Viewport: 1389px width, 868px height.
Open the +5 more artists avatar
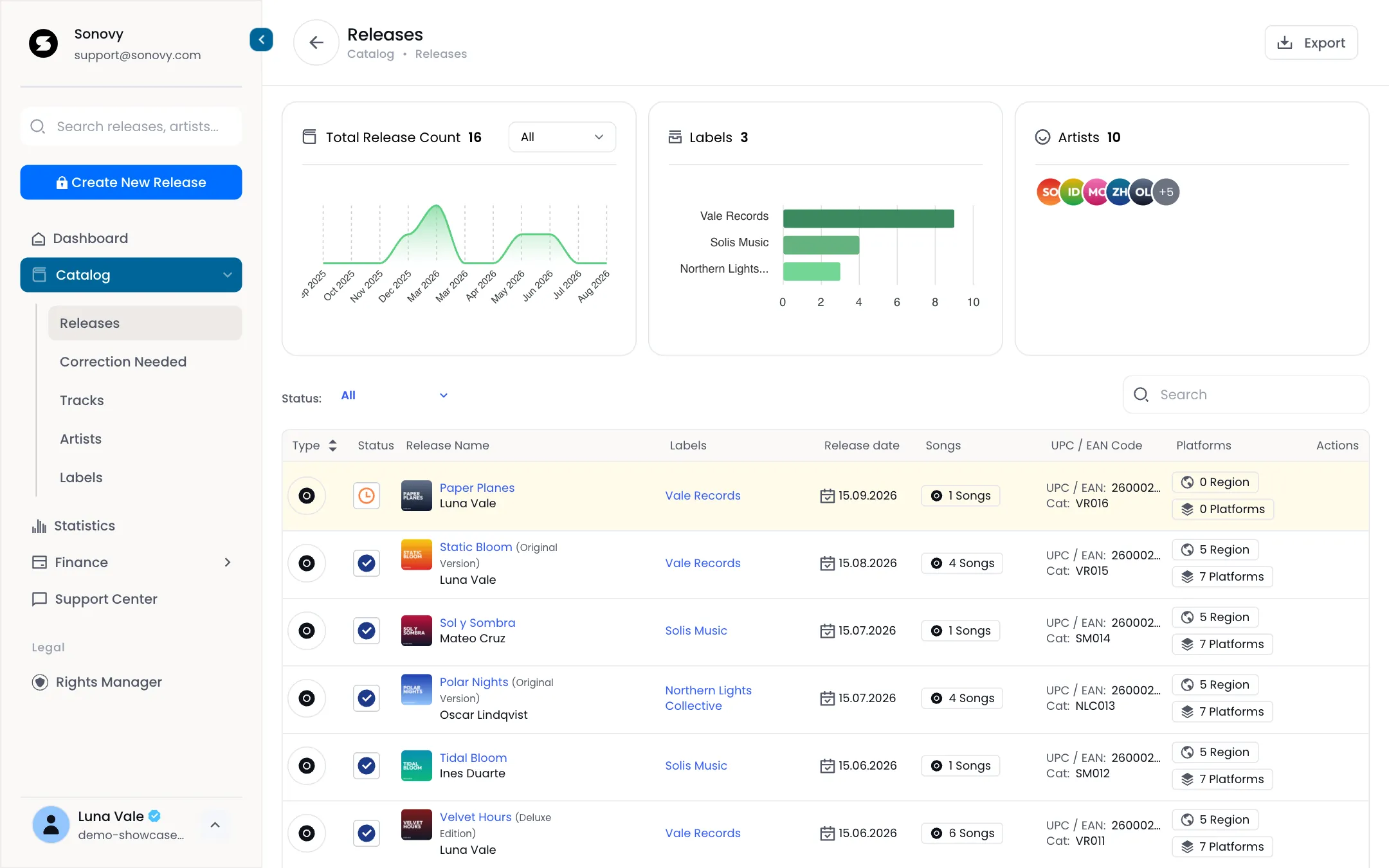[x=1166, y=192]
